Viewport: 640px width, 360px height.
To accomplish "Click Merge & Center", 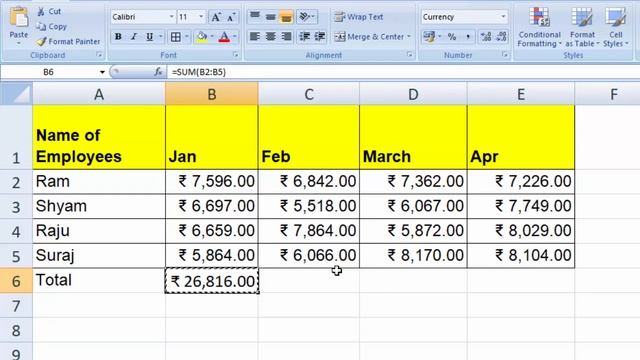I will click(x=369, y=37).
